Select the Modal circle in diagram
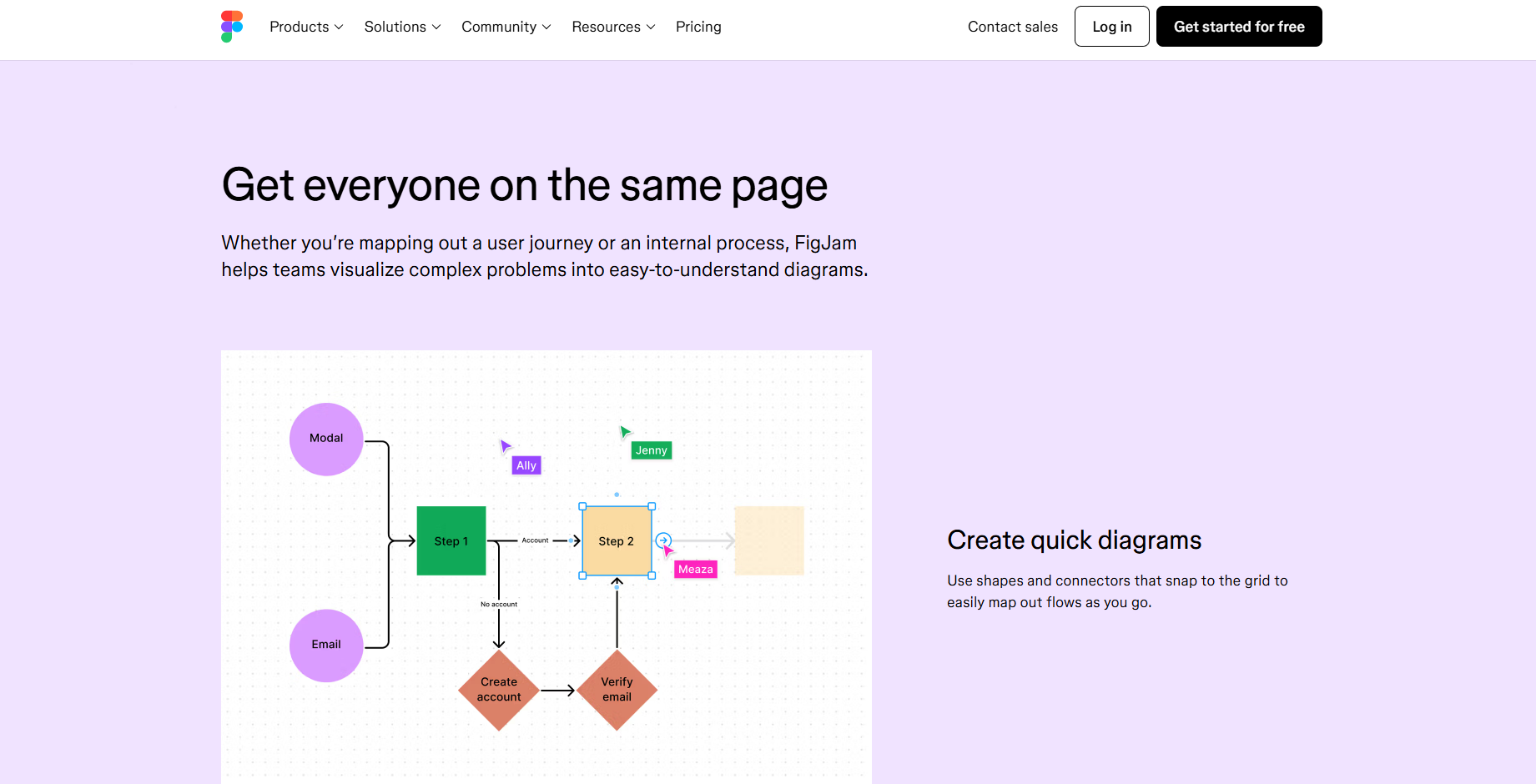 (326, 439)
